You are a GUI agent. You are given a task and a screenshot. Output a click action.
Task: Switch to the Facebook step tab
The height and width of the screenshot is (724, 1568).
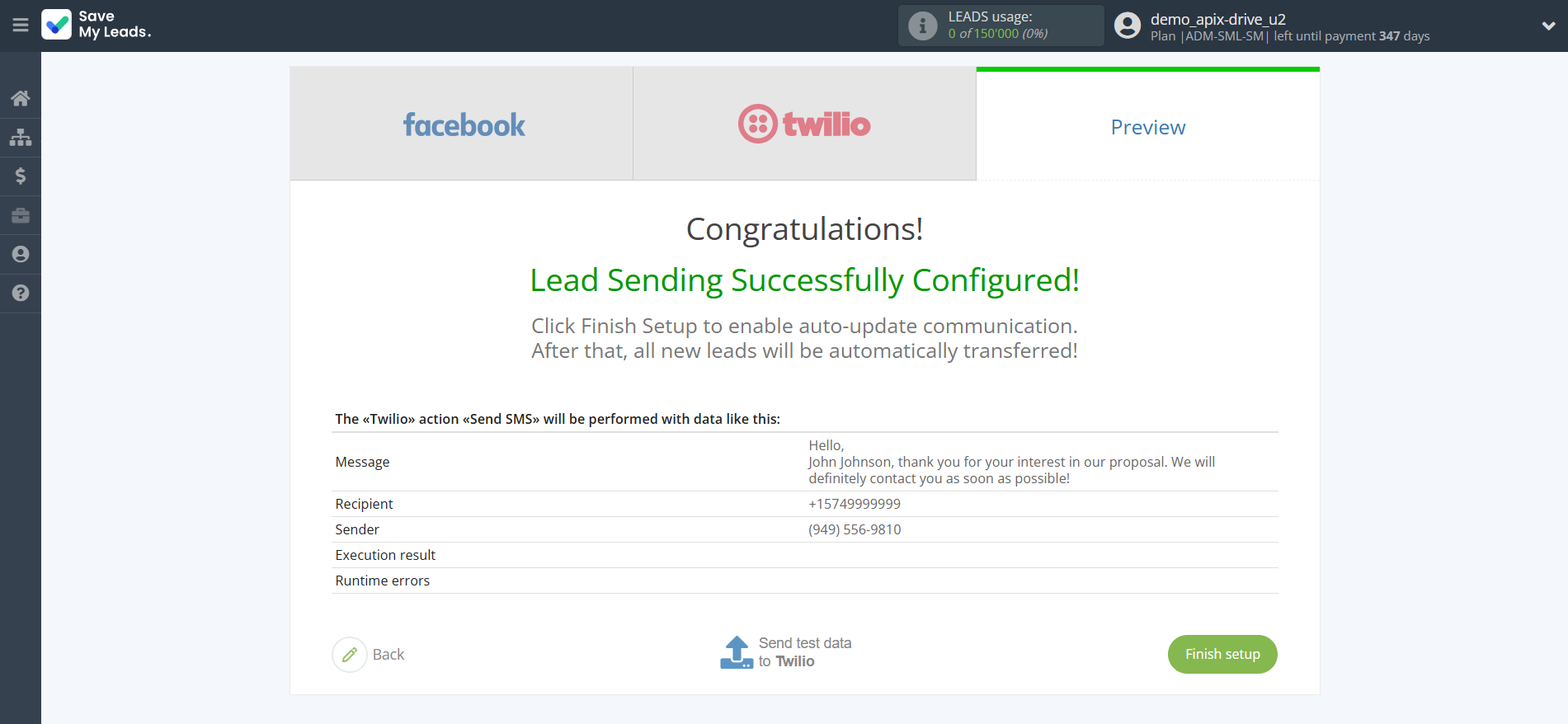tap(462, 125)
